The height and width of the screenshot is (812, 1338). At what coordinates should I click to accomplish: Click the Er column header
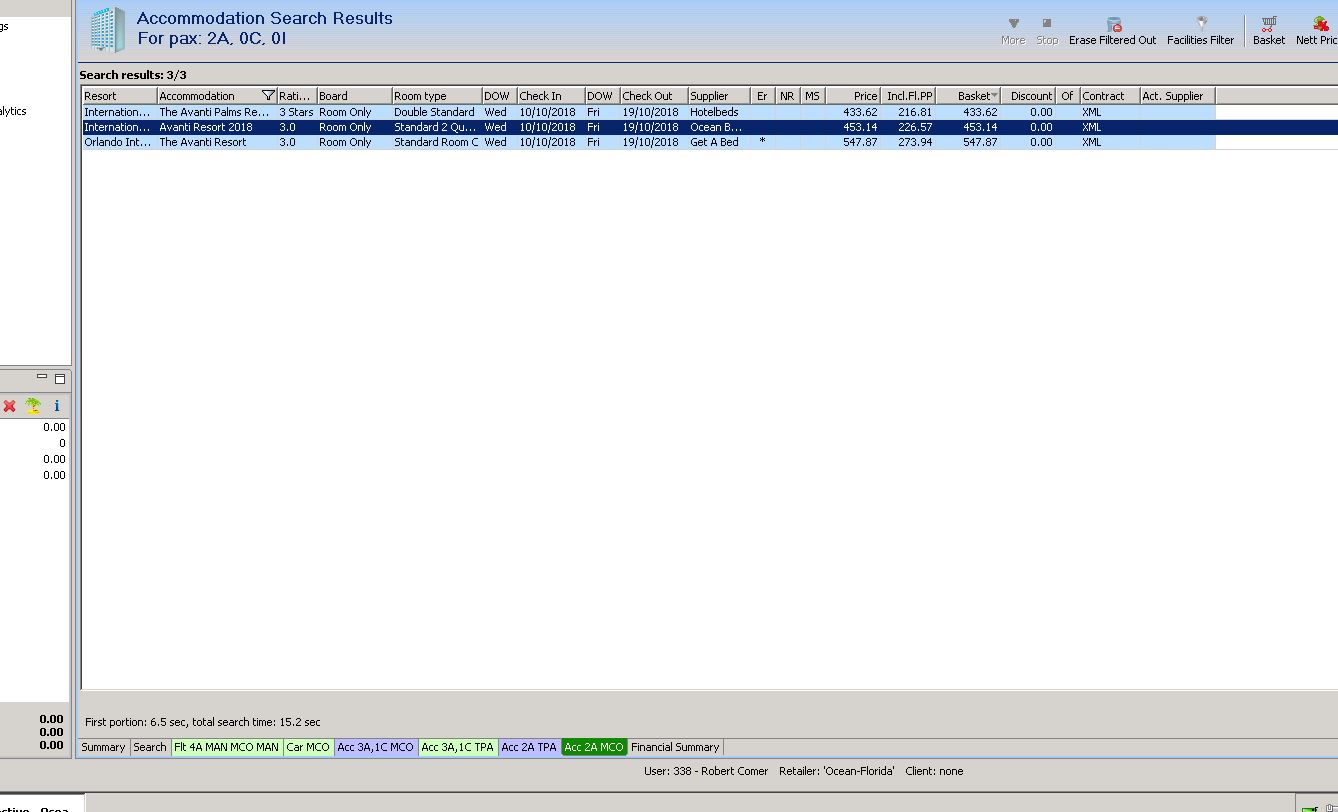(763, 96)
